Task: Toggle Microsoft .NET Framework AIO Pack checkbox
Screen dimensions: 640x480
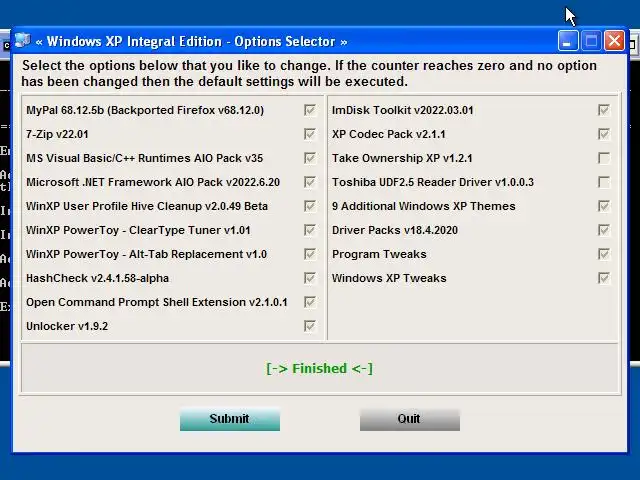Action: 310,182
